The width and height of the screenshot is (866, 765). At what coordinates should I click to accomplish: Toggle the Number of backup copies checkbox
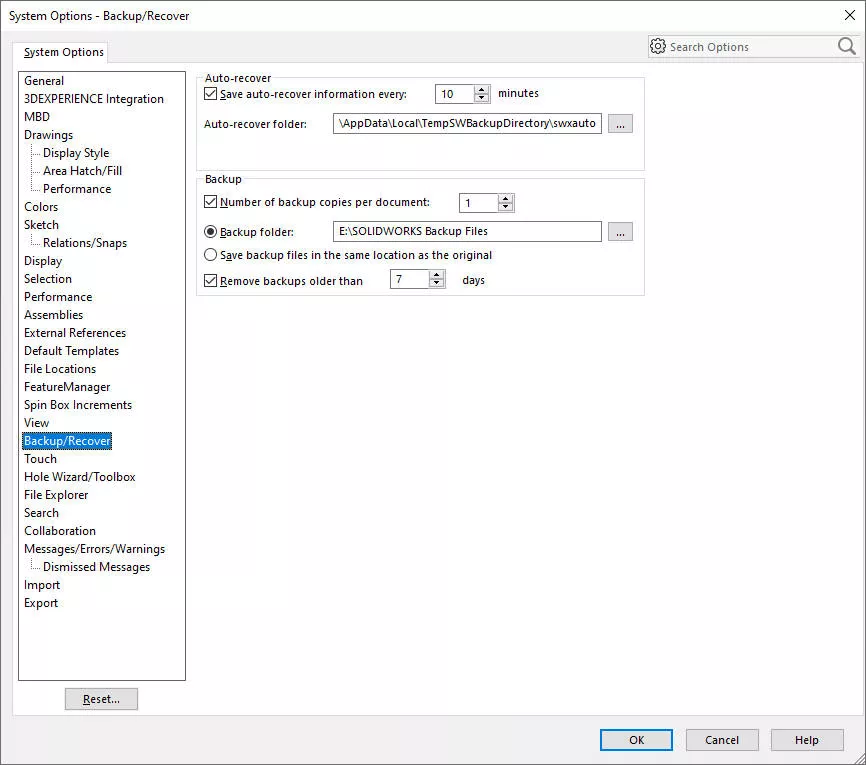coord(209,201)
